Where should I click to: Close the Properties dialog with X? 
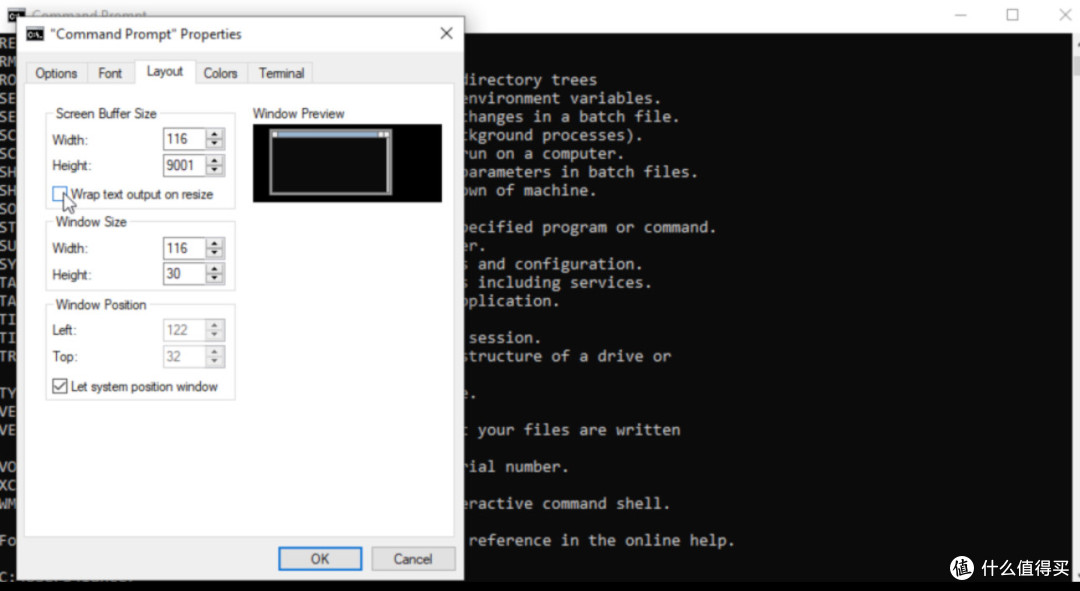tap(446, 33)
